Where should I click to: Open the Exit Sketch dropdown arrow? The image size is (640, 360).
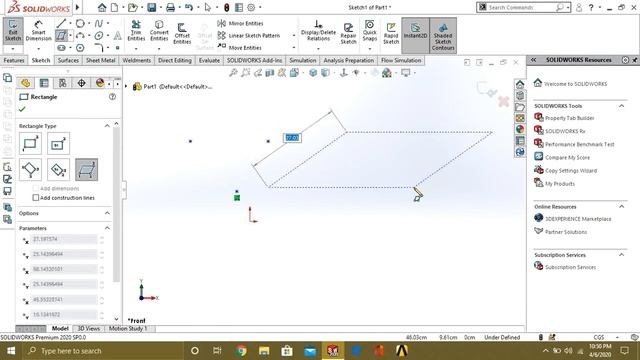[13, 49]
